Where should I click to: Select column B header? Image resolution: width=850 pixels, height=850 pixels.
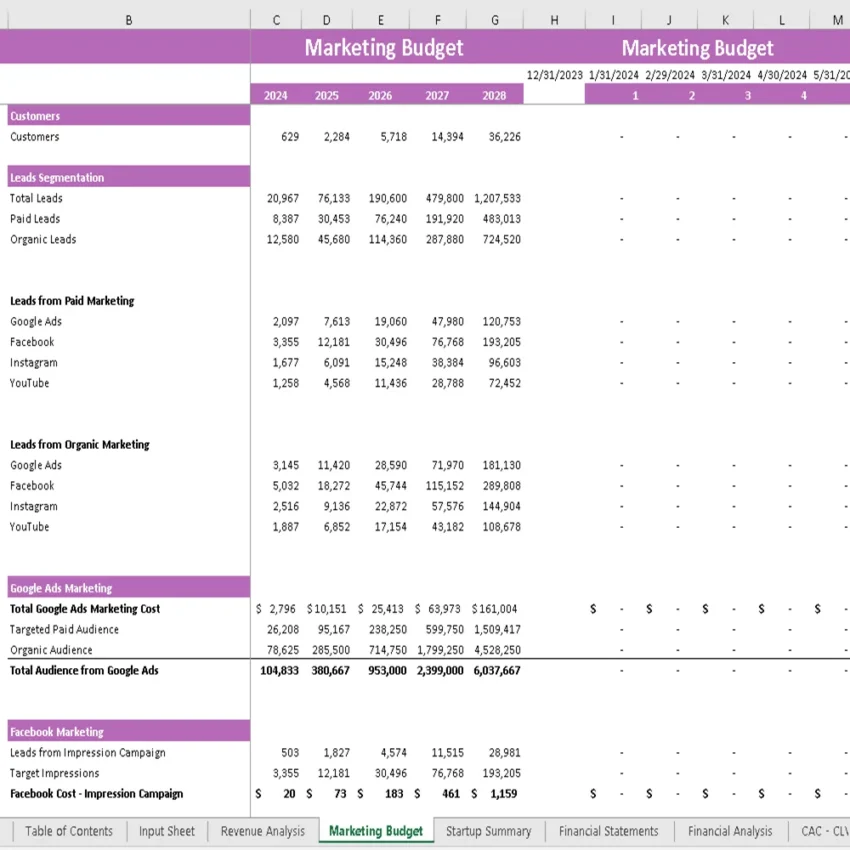coord(128,19)
